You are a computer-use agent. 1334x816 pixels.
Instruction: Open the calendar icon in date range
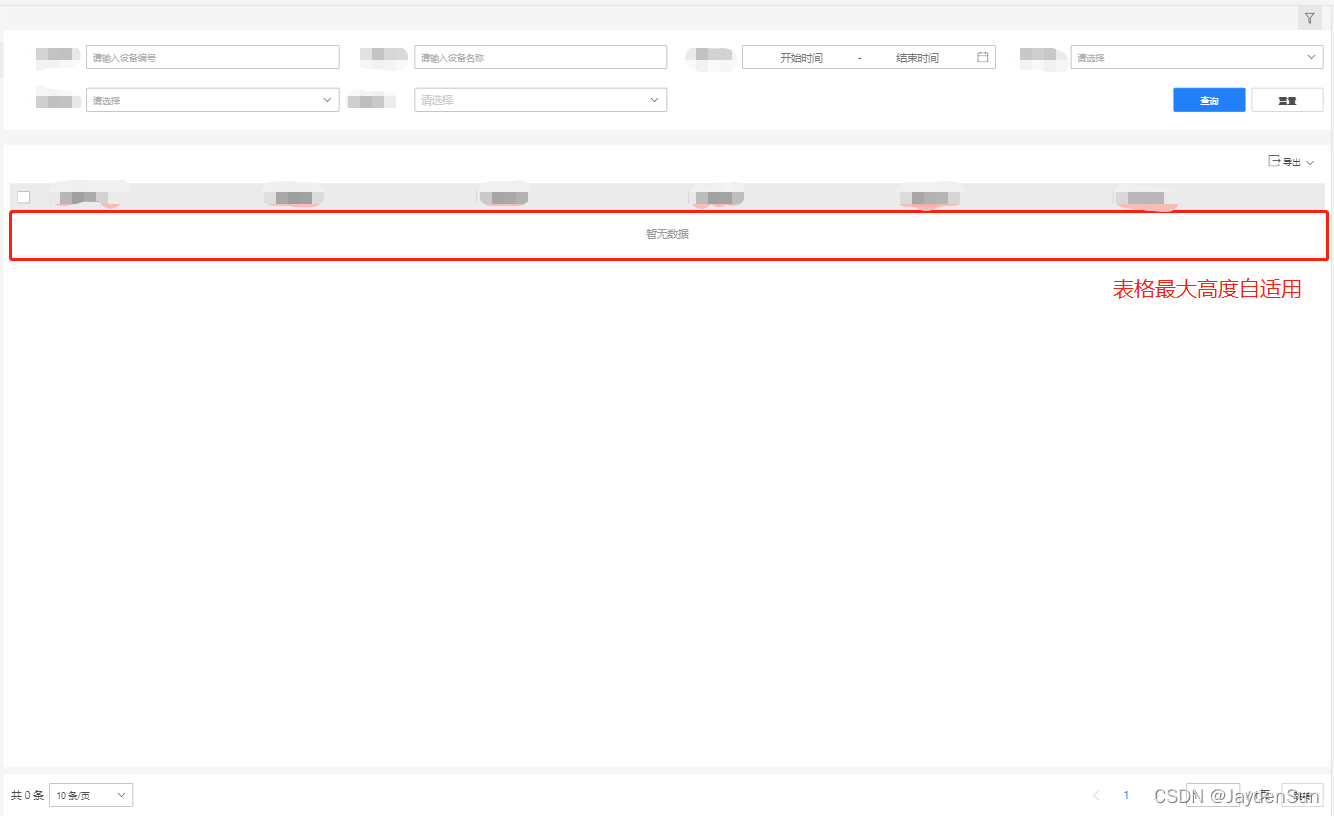point(983,57)
